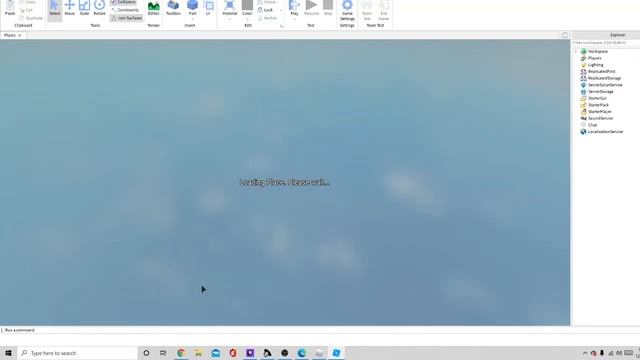Open the Windows Start menu
Screen dimensions: 640x360
point(8,353)
